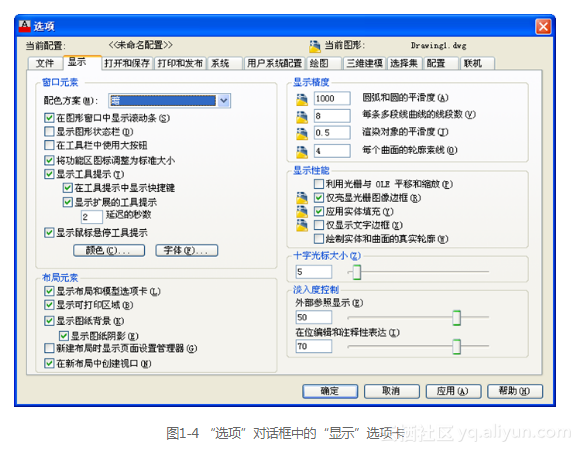Click the 外部参照显示 slider handle
Screen dimensions: 582x453
(457, 318)
